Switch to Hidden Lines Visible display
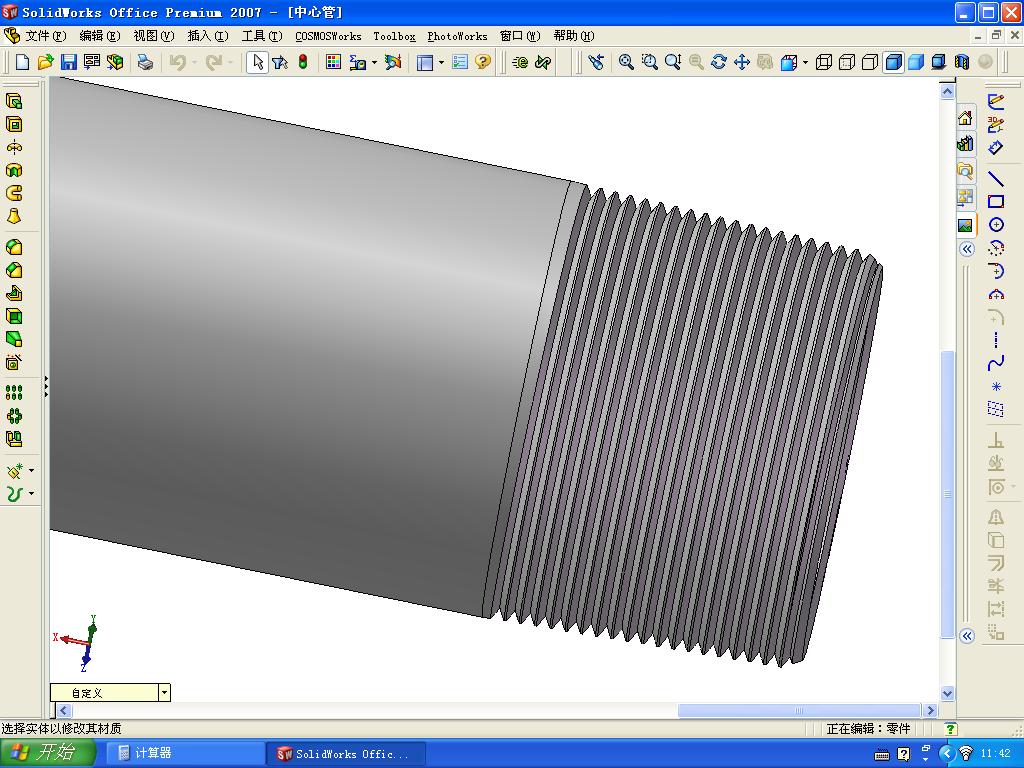The height and width of the screenshot is (768, 1024). pyautogui.click(x=847, y=62)
